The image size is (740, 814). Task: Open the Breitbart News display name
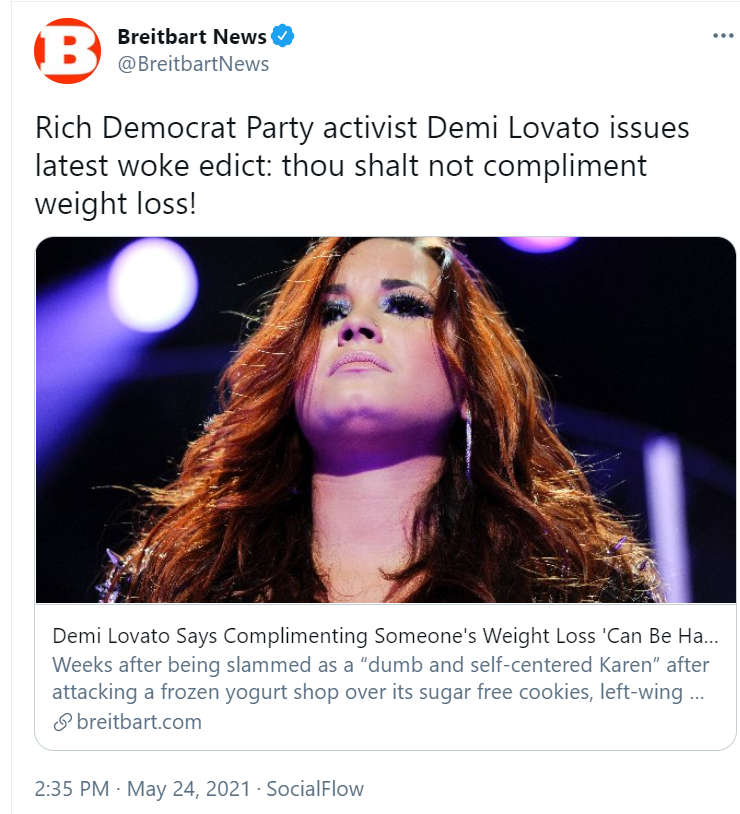pyautogui.click(x=192, y=37)
